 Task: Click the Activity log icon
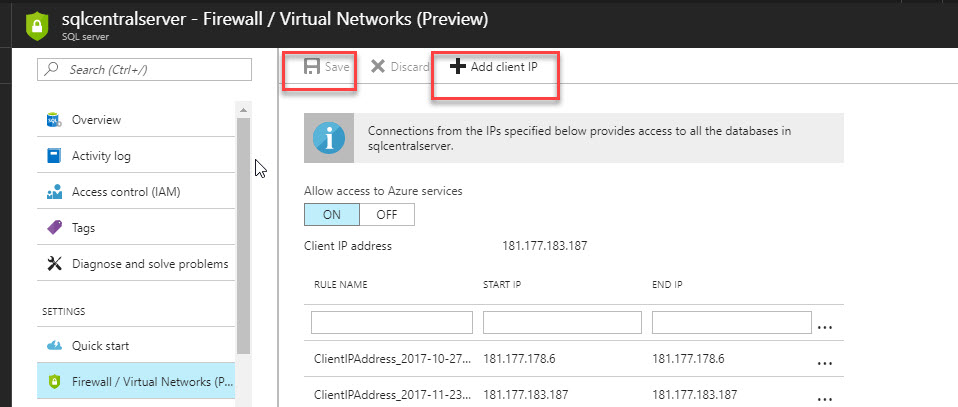pos(55,156)
